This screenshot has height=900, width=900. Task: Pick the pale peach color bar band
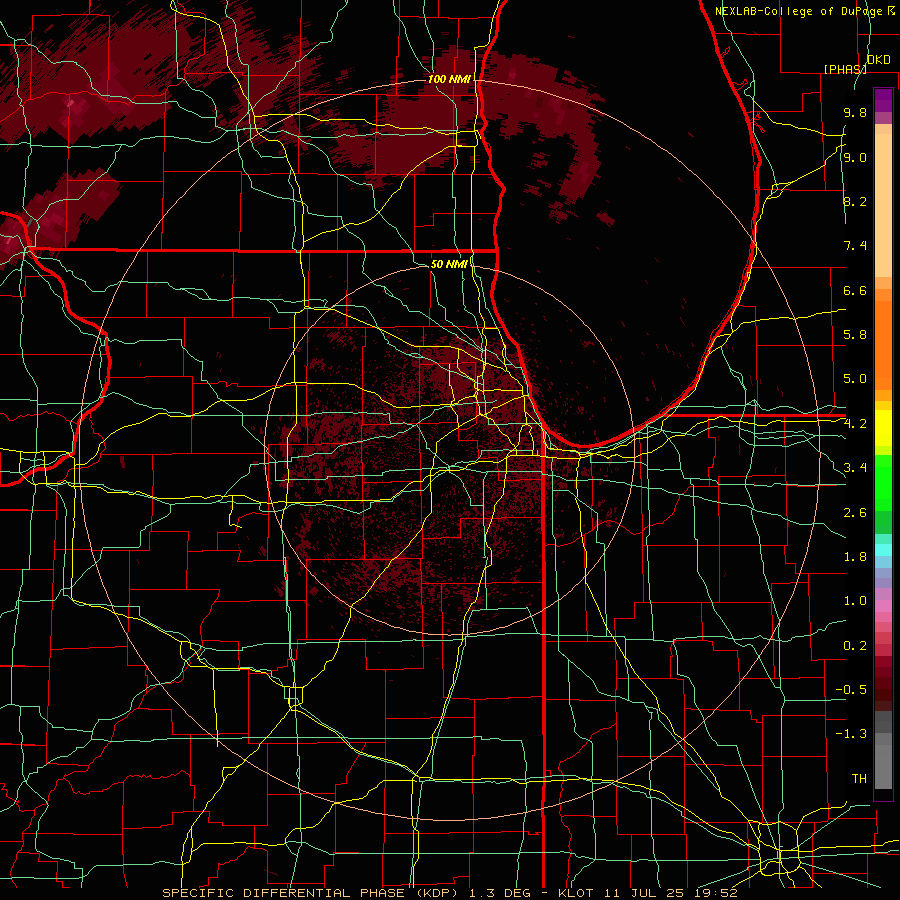point(883,207)
